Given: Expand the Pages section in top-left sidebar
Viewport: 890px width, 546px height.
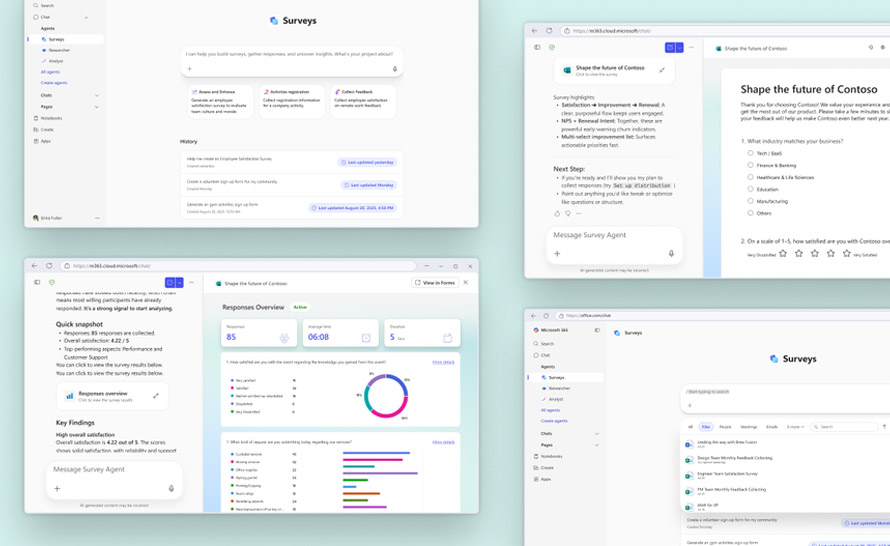Looking at the screenshot, I should click(x=96, y=107).
